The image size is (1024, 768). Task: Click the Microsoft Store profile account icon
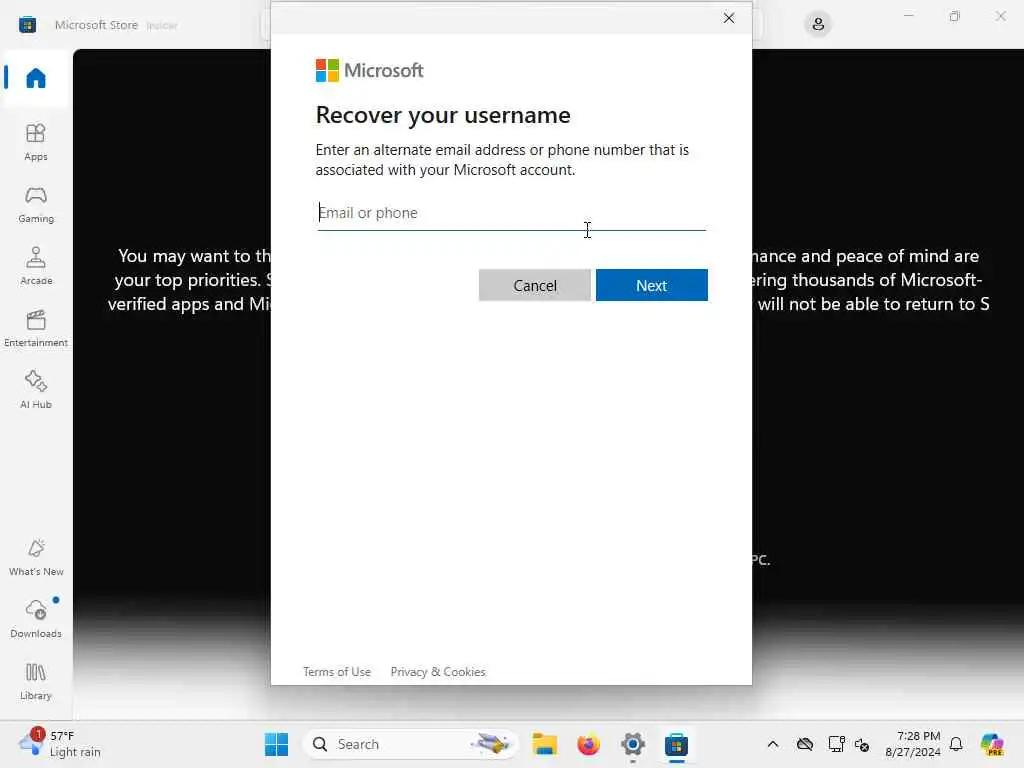coord(818,25)
